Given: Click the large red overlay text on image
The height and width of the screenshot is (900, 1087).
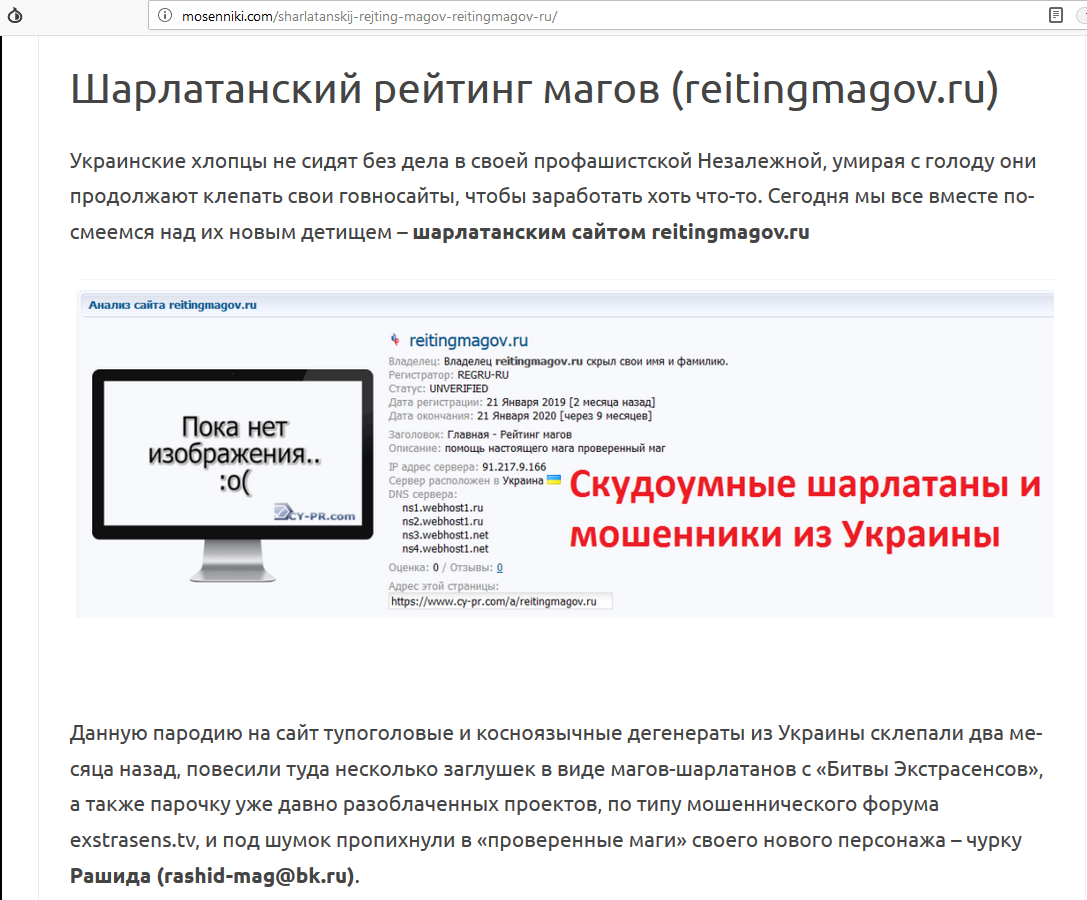Looking at the screenshot, I should click(805, 510).
